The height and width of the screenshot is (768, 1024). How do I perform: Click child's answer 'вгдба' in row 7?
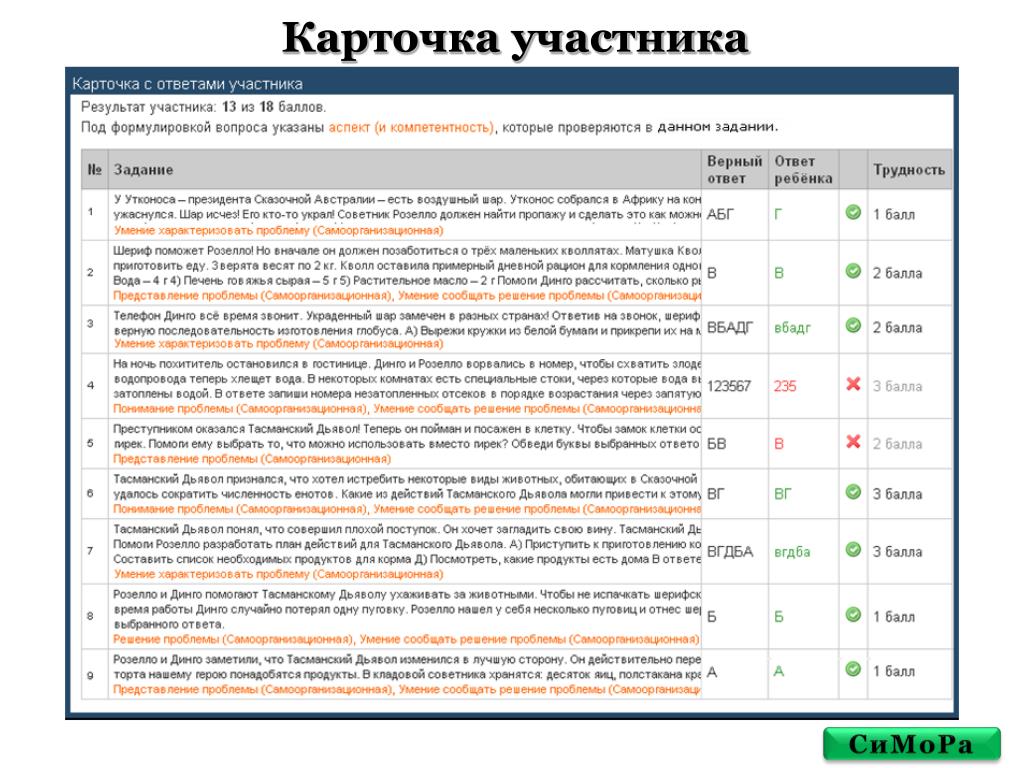[x=792, y=552]
